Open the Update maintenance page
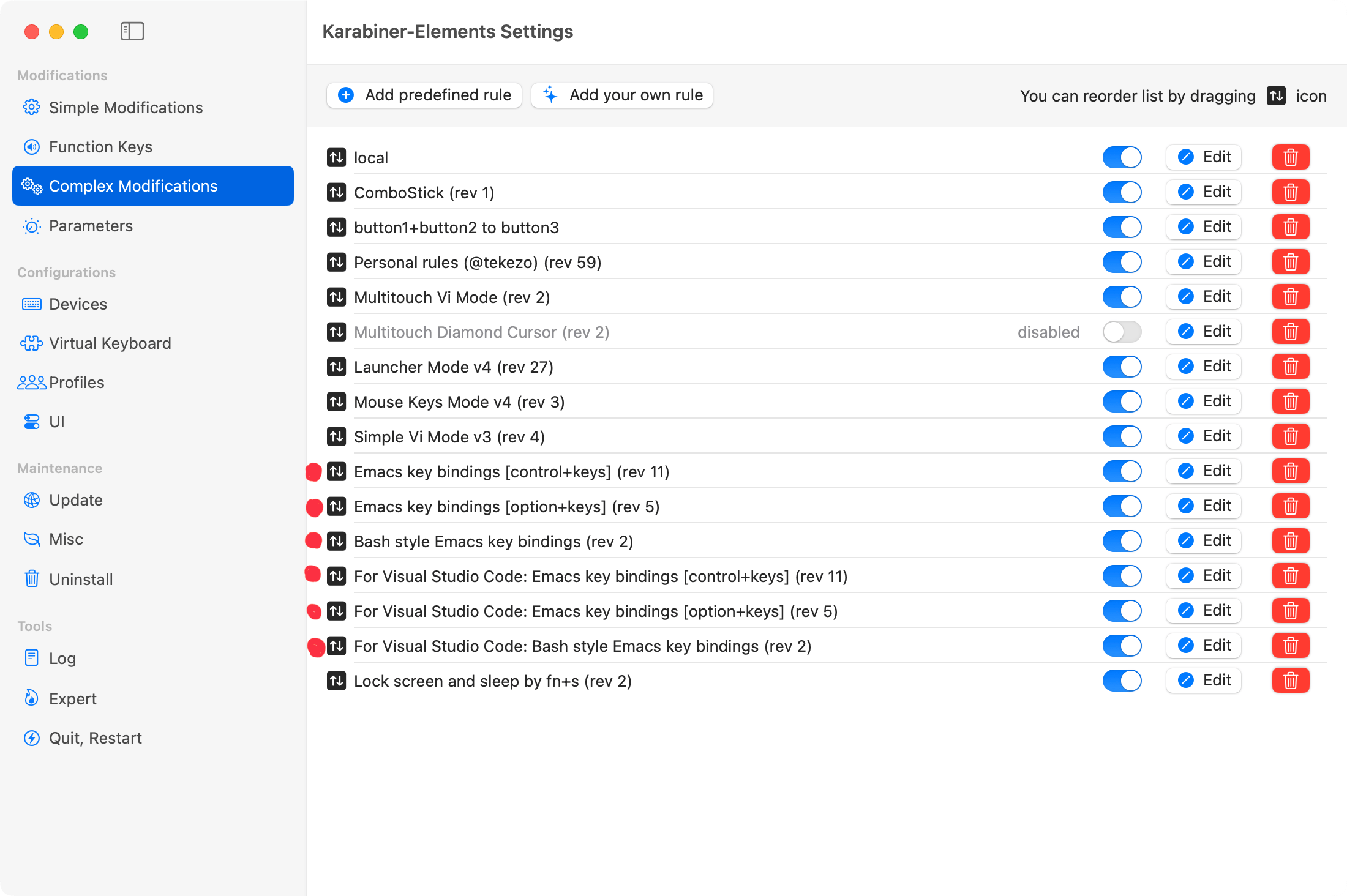This screenshot has height=896, width=1347. pos(153,500)
